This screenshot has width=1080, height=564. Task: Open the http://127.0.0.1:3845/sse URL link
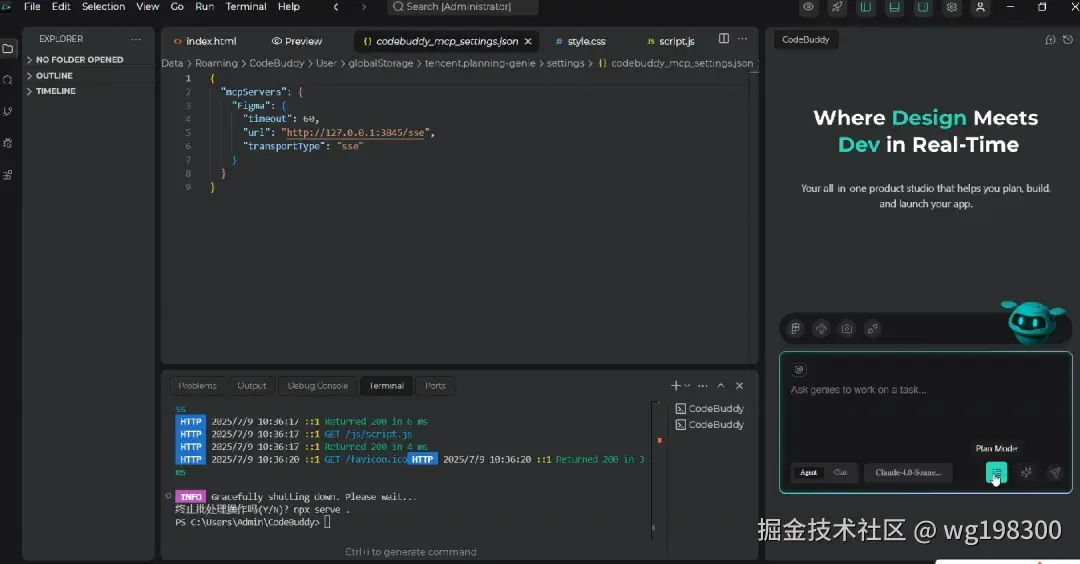pos(355,133)
